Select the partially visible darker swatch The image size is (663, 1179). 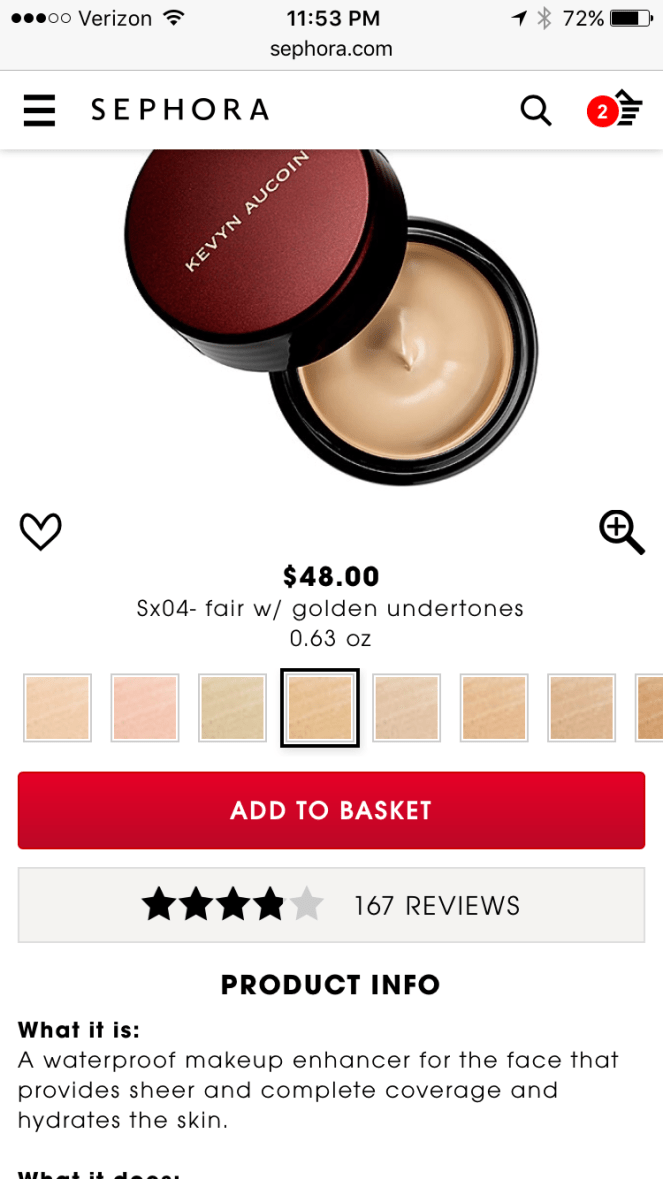point(649,708)
